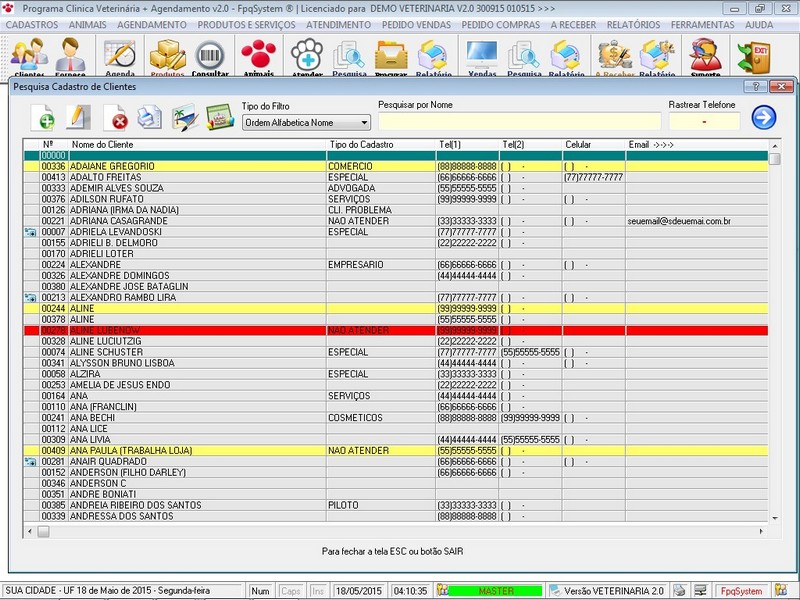Click the Pesquisa icon next to Vendas
Viewport: 800px width, 600px height.
point(524,56)
